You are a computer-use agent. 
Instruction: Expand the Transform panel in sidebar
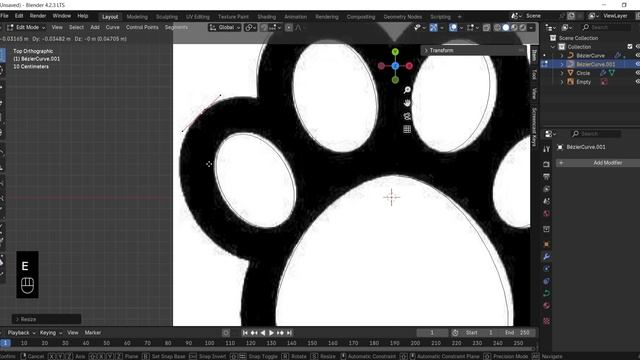tap(473, 50)
